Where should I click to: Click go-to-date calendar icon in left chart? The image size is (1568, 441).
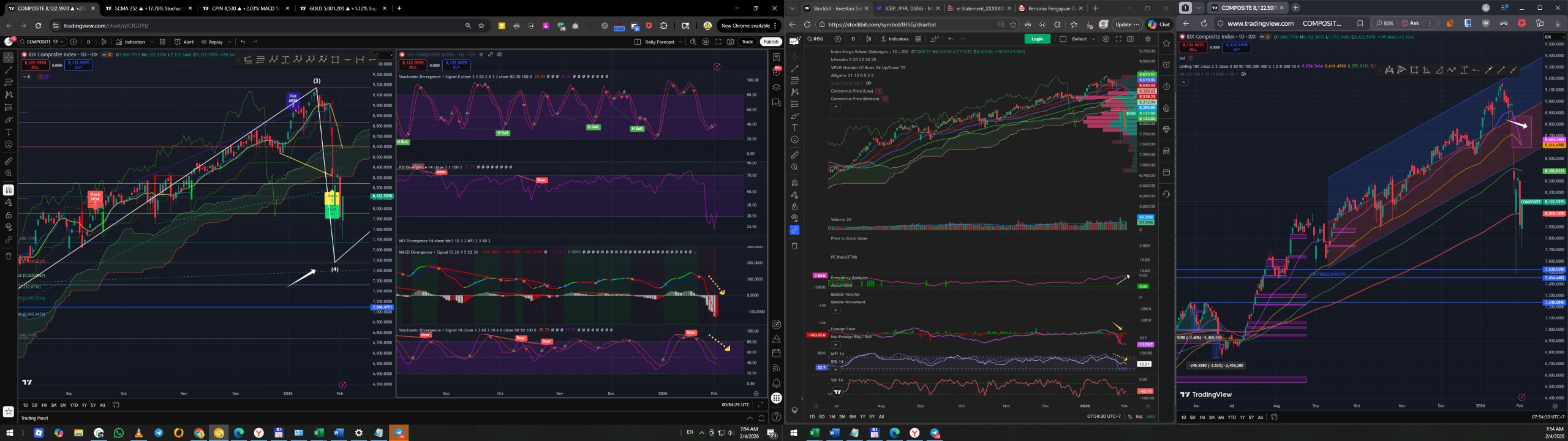[116, 405]
